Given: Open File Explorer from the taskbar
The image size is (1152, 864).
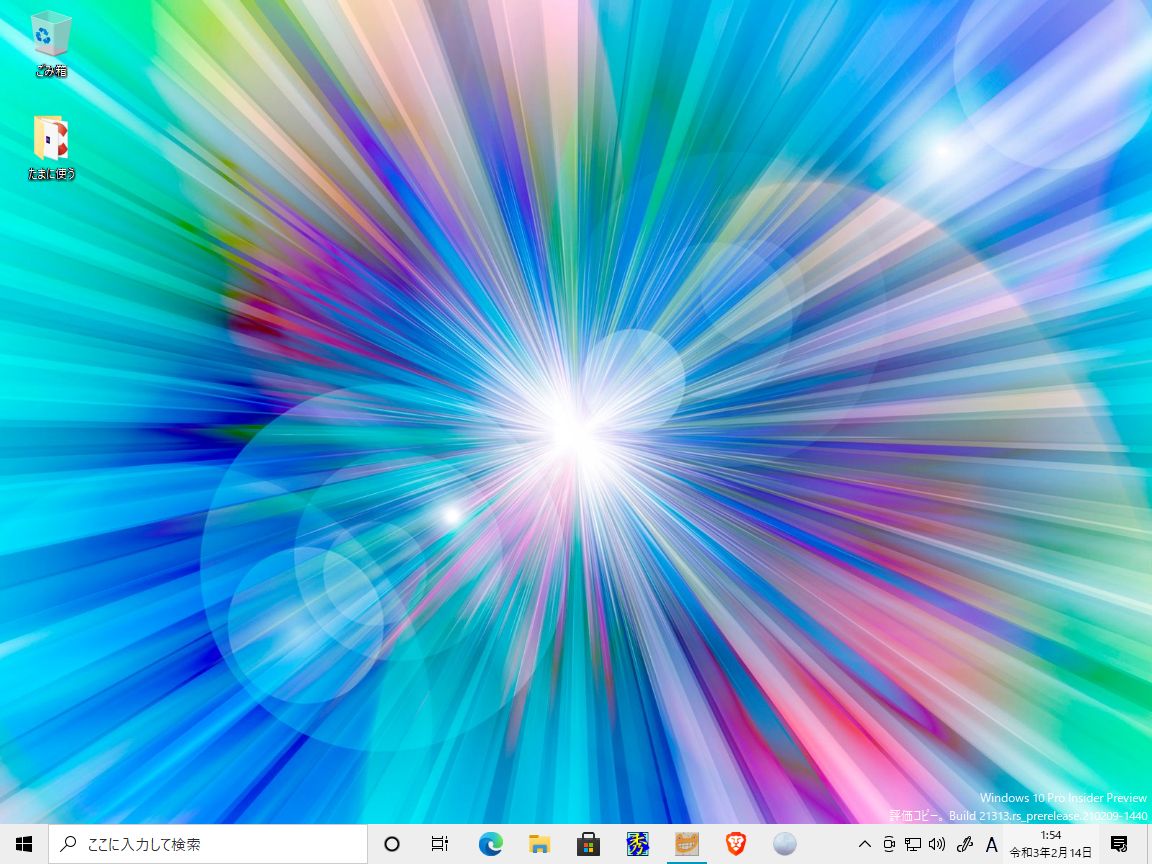Looking at the screenshot, I should point(539,844).
